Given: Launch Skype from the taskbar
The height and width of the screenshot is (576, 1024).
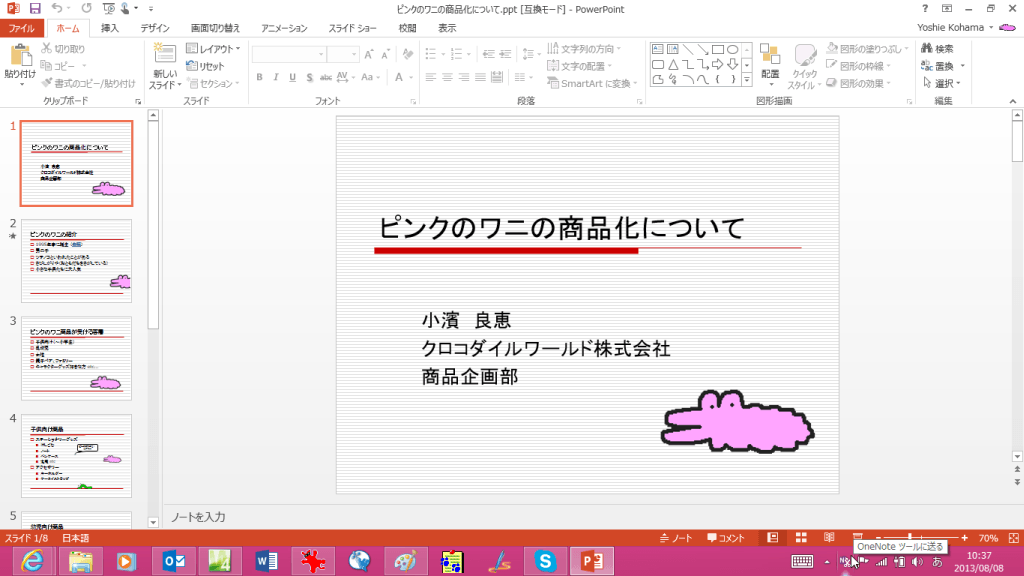Looking at the screenshot, I should [545, 561].
